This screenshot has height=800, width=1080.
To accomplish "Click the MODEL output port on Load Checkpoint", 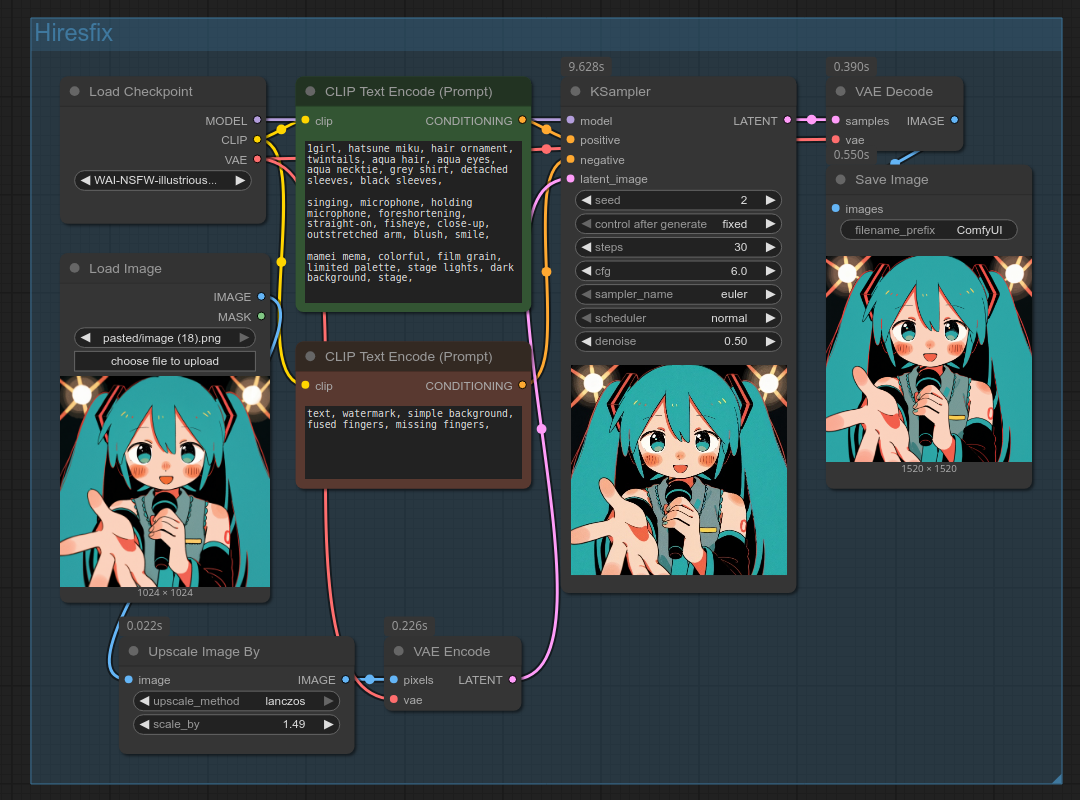I will click(x=257, y=120).
